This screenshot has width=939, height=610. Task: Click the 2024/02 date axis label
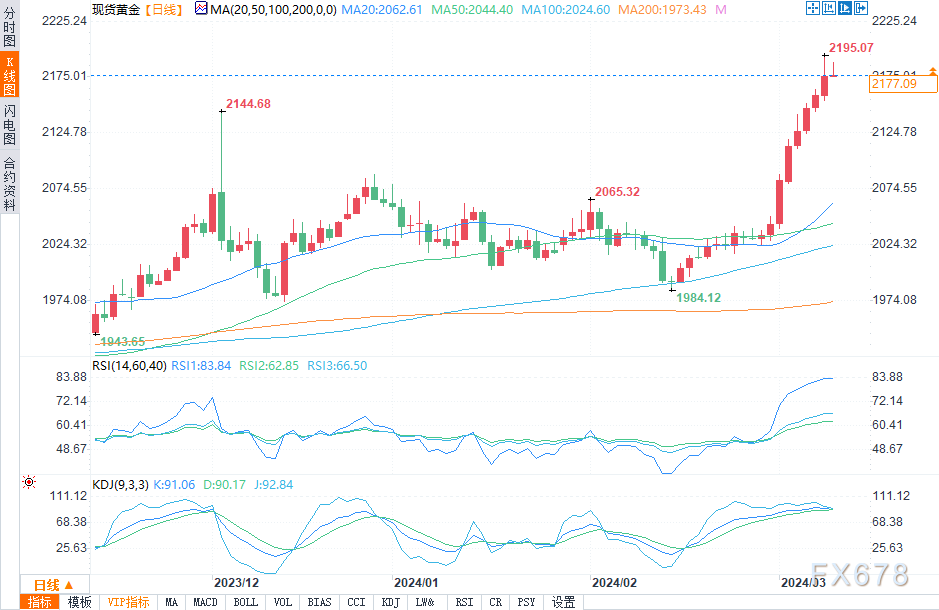click(x=614, y=583)
